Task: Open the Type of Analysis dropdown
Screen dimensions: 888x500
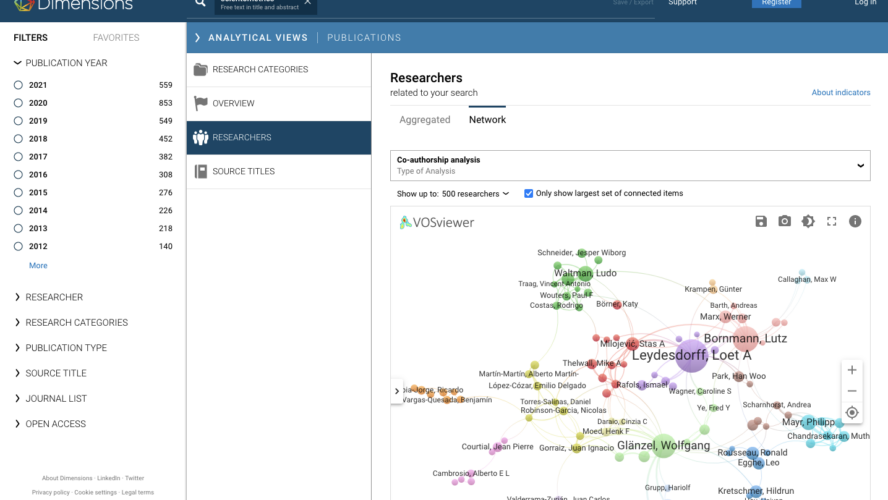Action: tap(629, 165)
